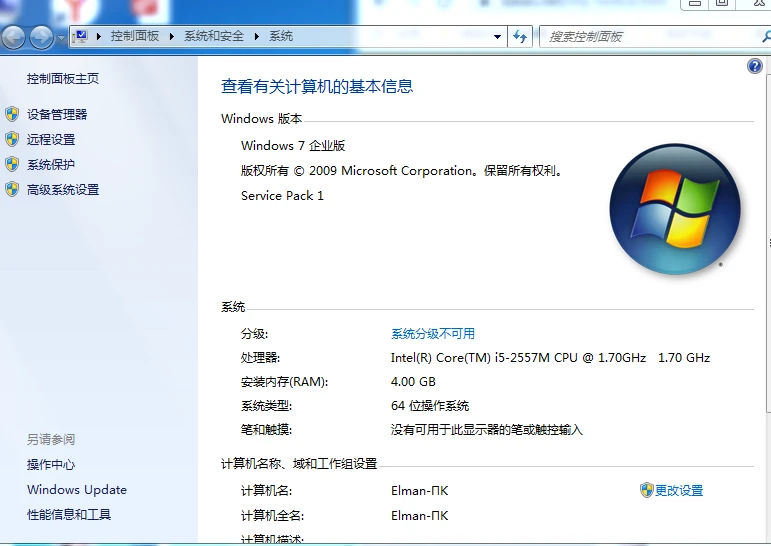Click the 系统分级不可用 rating link

(432, 334)
